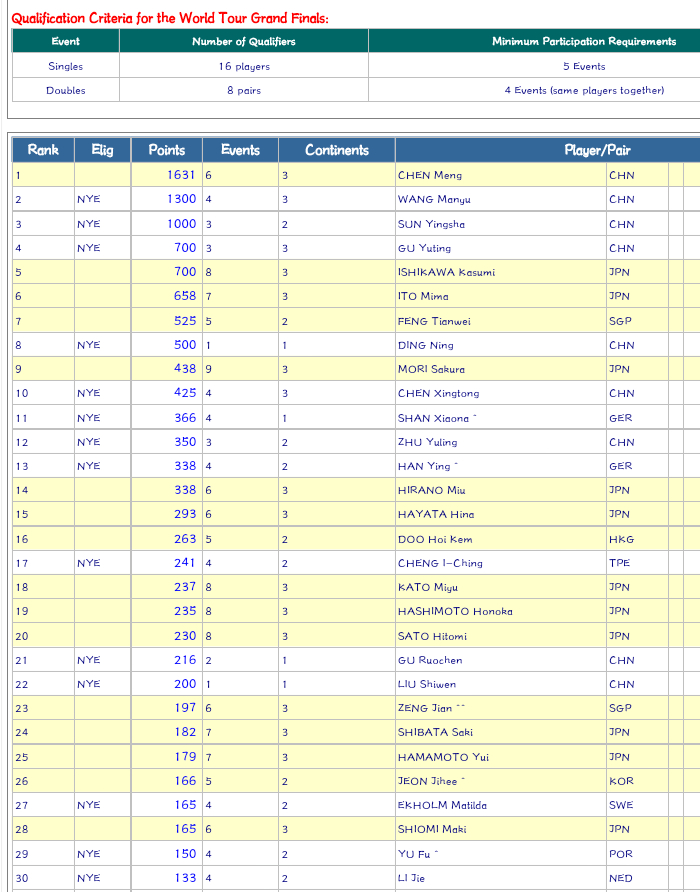This screenshot has height=892, width=700.
Task: Select player name DOO Hoi Kem
Action: pyautogui.click(x=435, y=539)
